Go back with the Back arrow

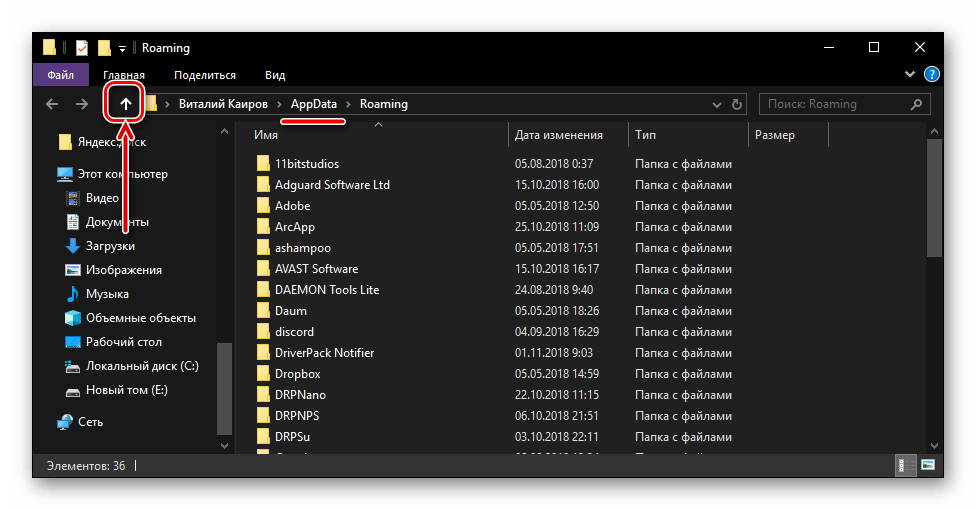click(x=52, y=104)
